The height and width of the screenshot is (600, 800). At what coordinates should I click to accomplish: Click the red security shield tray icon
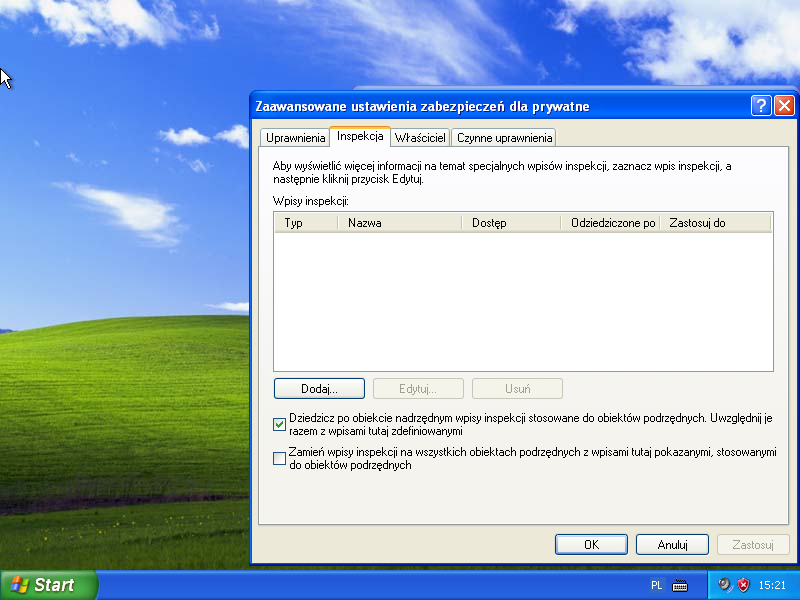coord(743,585)
